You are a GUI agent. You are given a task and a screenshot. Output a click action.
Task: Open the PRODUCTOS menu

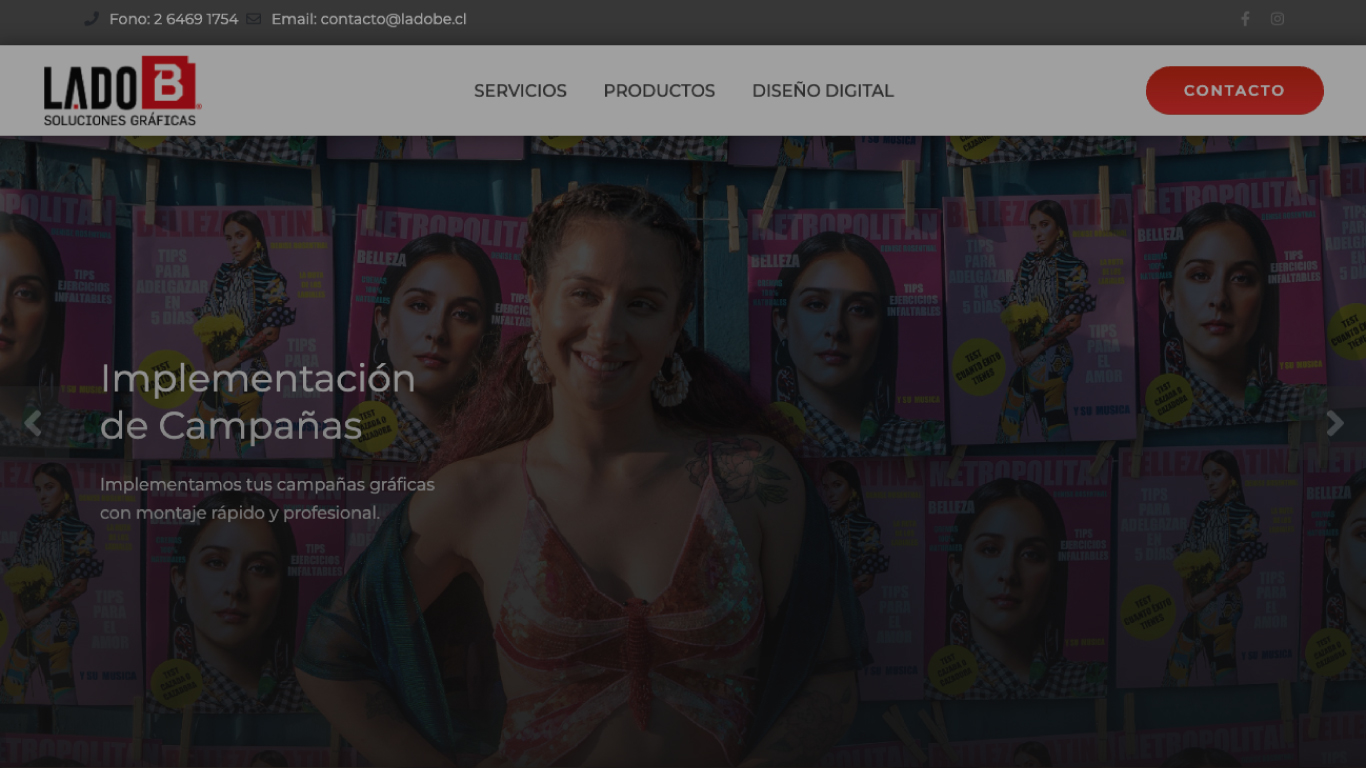click(659, 91)
